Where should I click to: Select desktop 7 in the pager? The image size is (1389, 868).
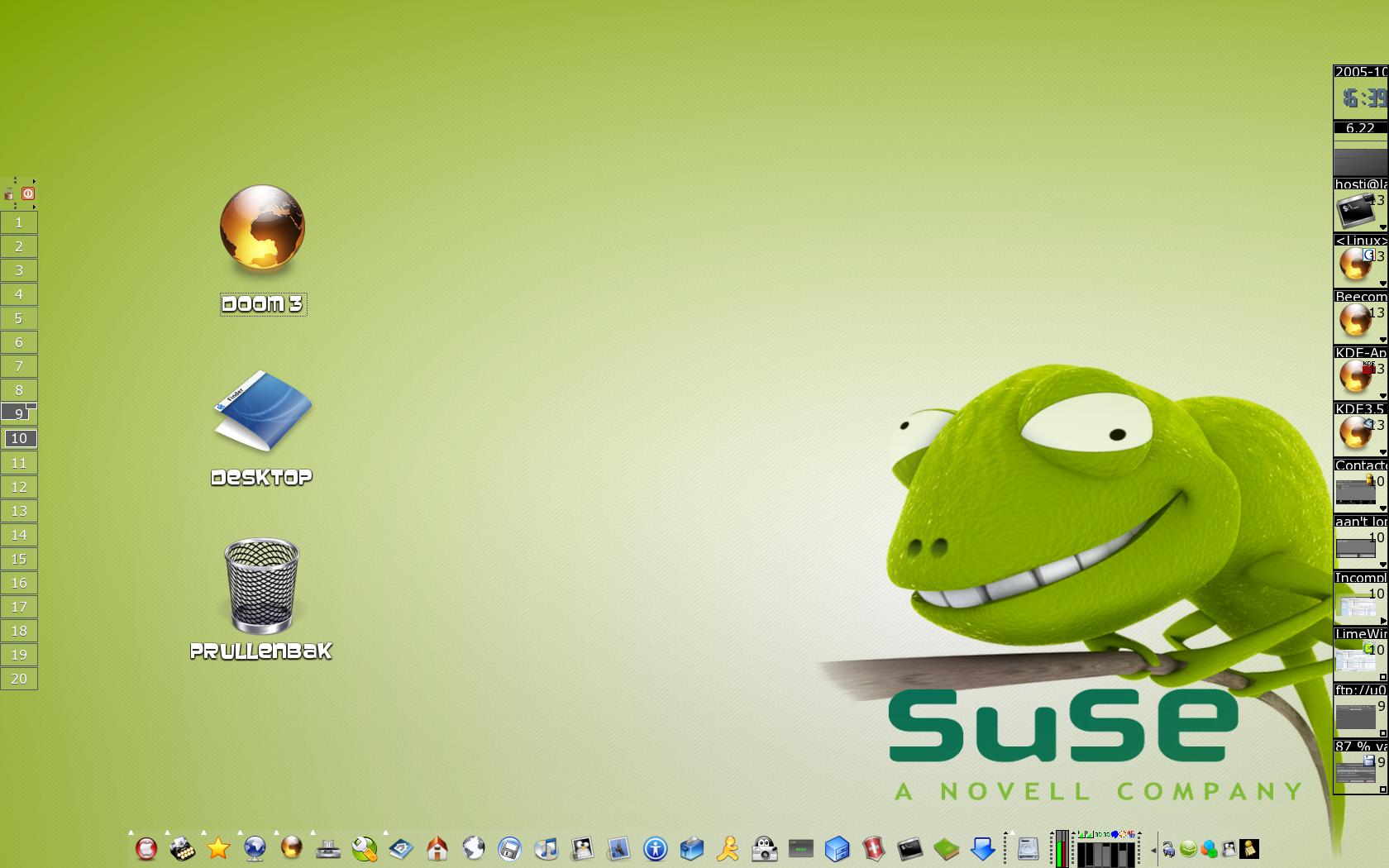(x=19, y=366)
